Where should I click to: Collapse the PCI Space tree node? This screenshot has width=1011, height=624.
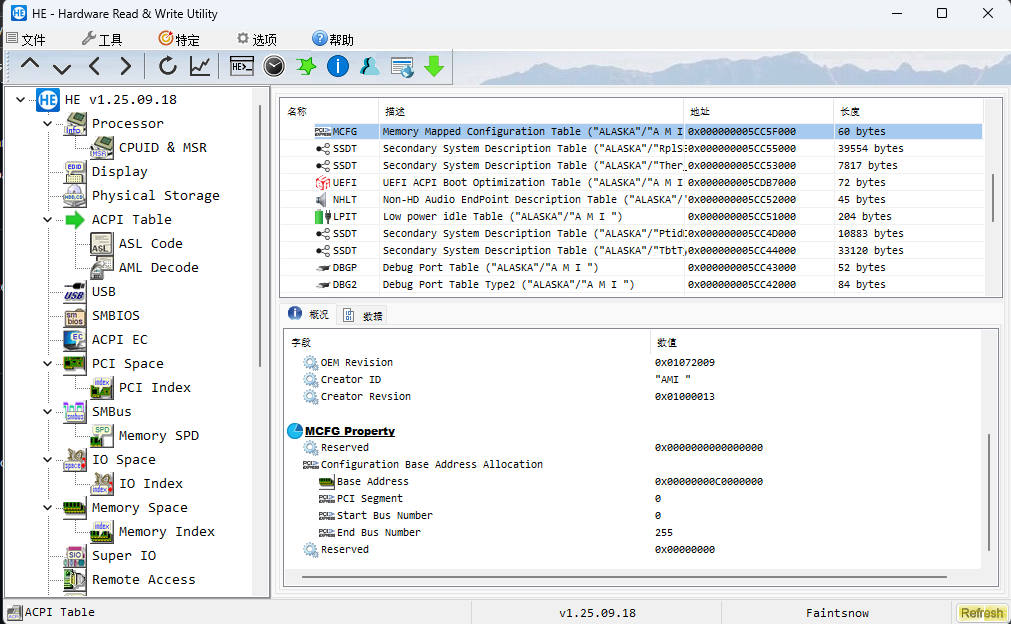point(48,364)
